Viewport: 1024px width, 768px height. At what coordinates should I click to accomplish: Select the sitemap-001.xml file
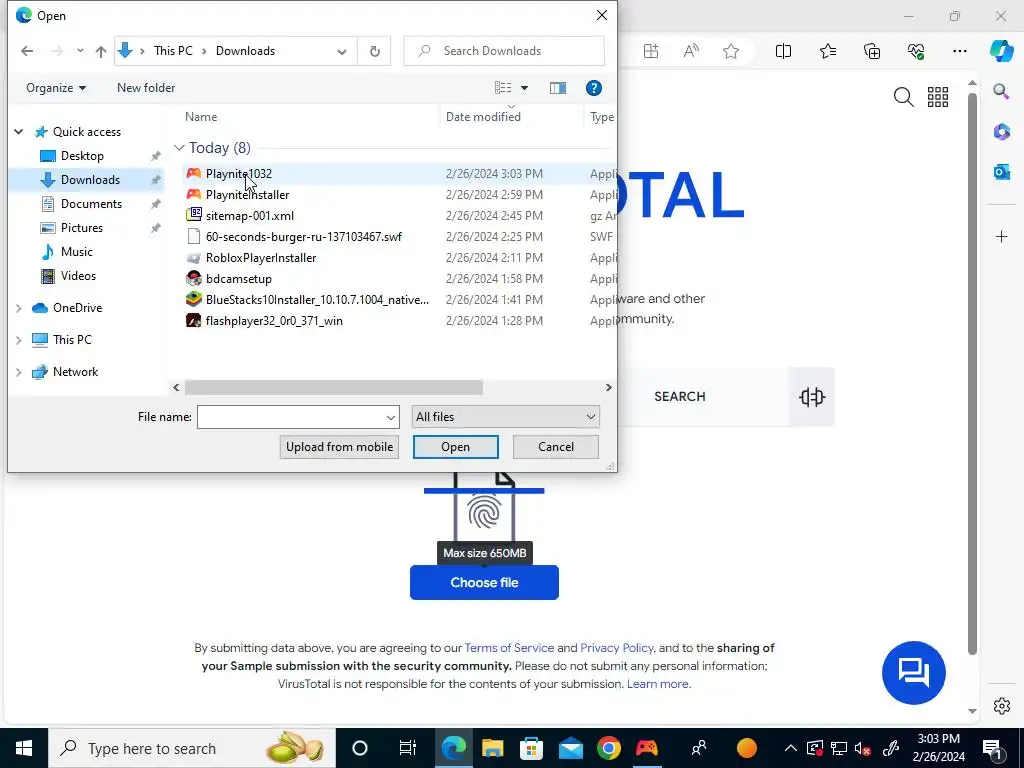pos(249,216)
